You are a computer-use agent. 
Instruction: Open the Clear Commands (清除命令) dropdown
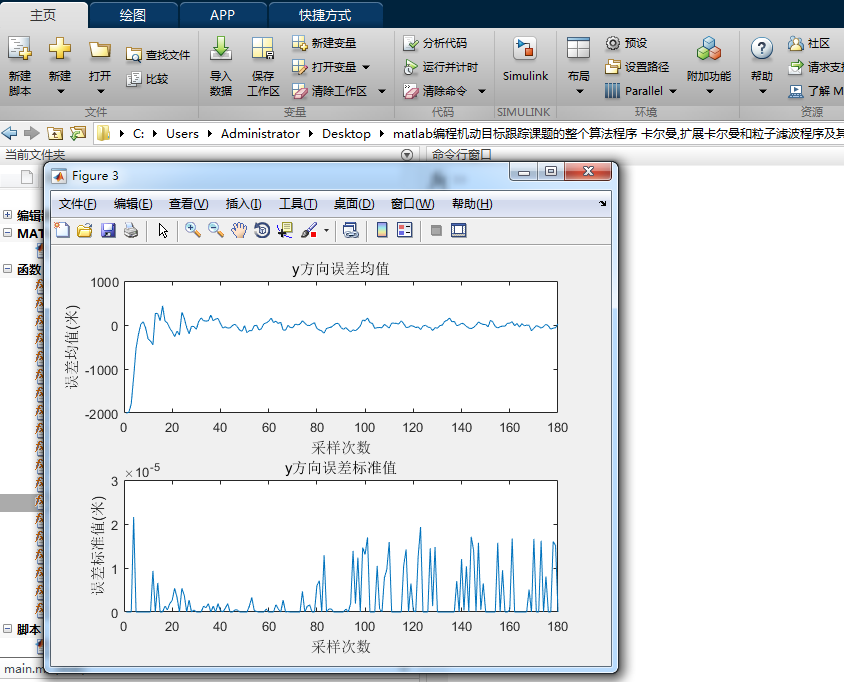coord(482,91)
